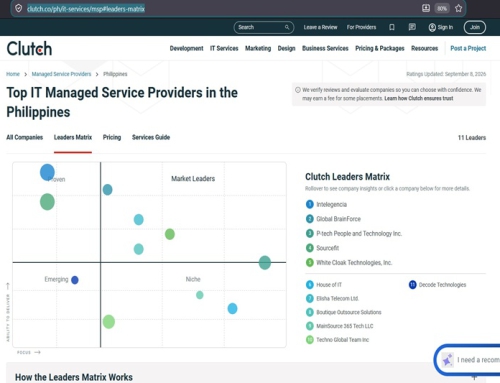Open the Services Guide tab
Screen dimensions: 500x383
(151, 137)
